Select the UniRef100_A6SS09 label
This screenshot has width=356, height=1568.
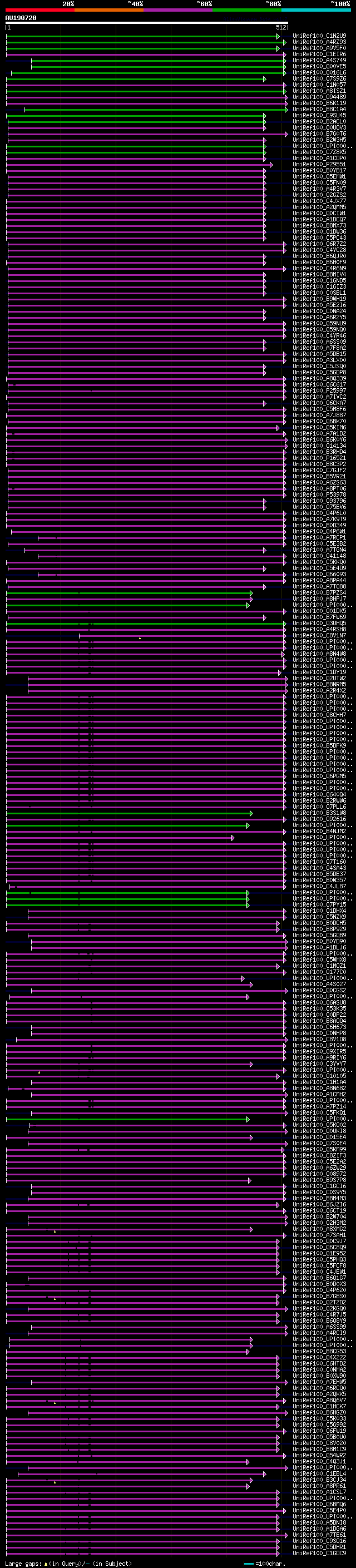pos(319,342)
